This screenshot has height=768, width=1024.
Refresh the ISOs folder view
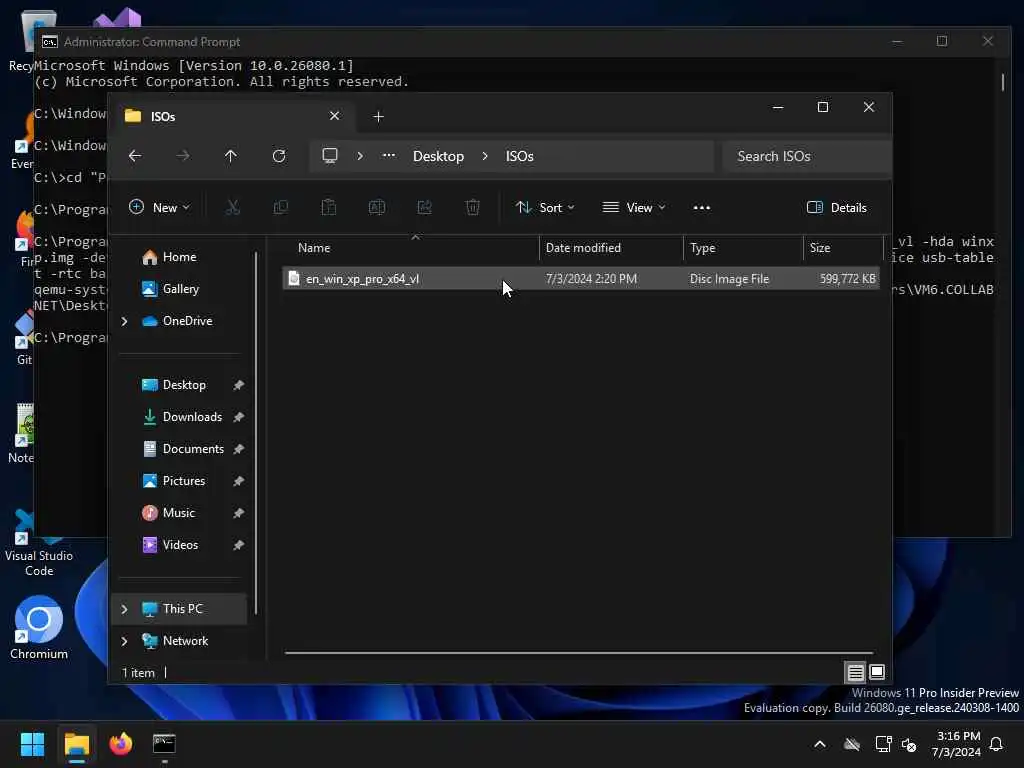pyautogui.click(x=279, y=156)
